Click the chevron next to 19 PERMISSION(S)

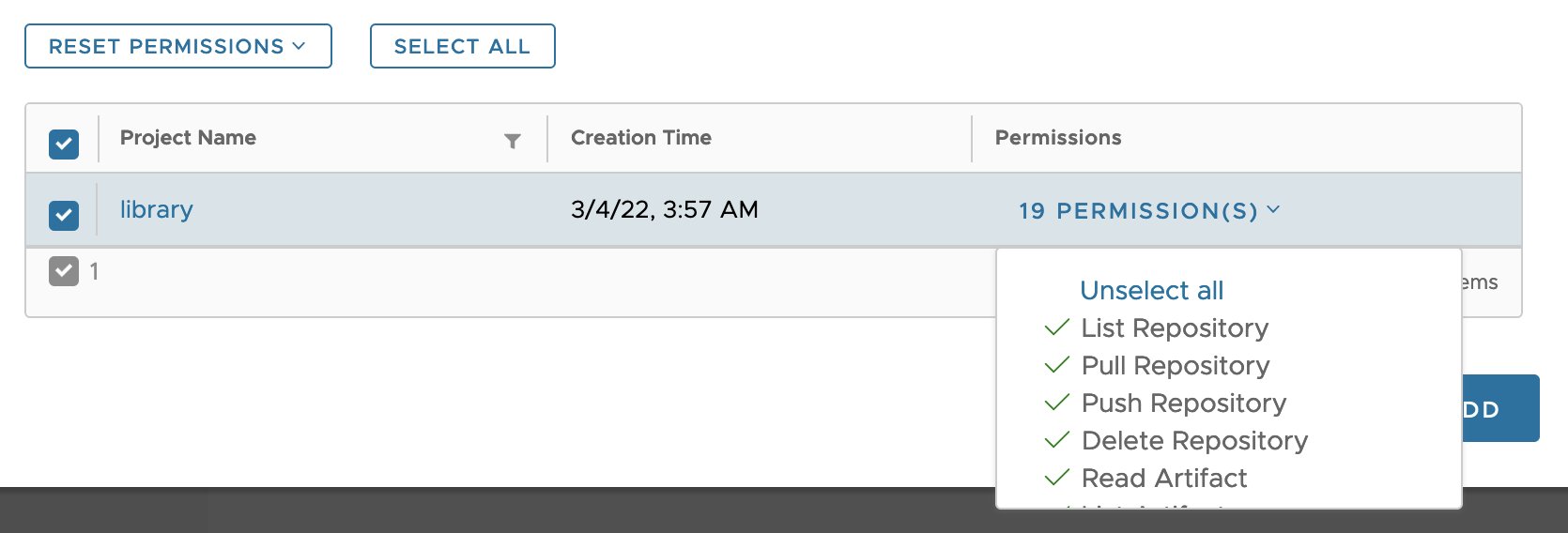coord(1273,209)
